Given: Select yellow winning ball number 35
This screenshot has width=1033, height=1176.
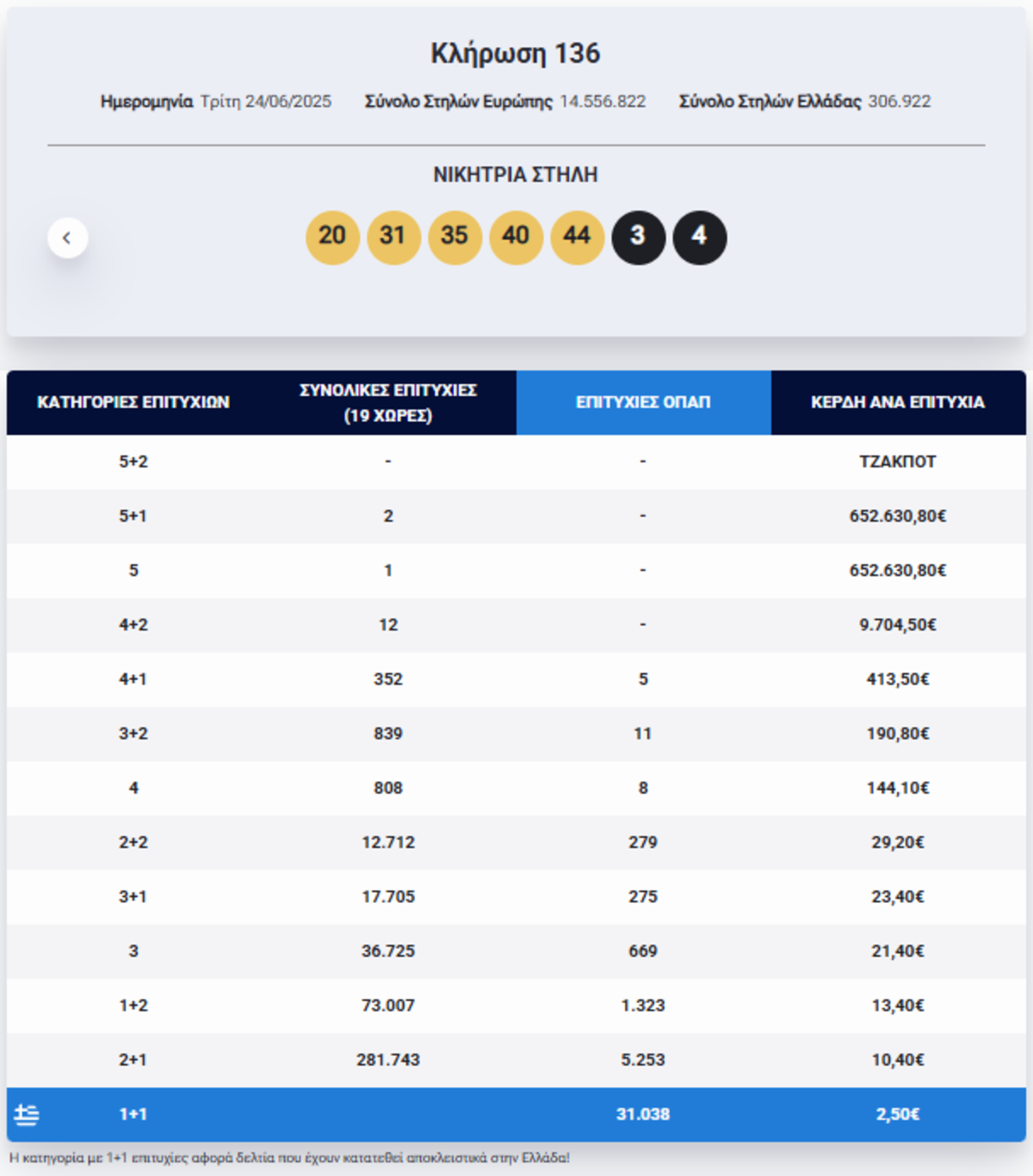Looking at the screenshot, I should click(x=455, y=237).
